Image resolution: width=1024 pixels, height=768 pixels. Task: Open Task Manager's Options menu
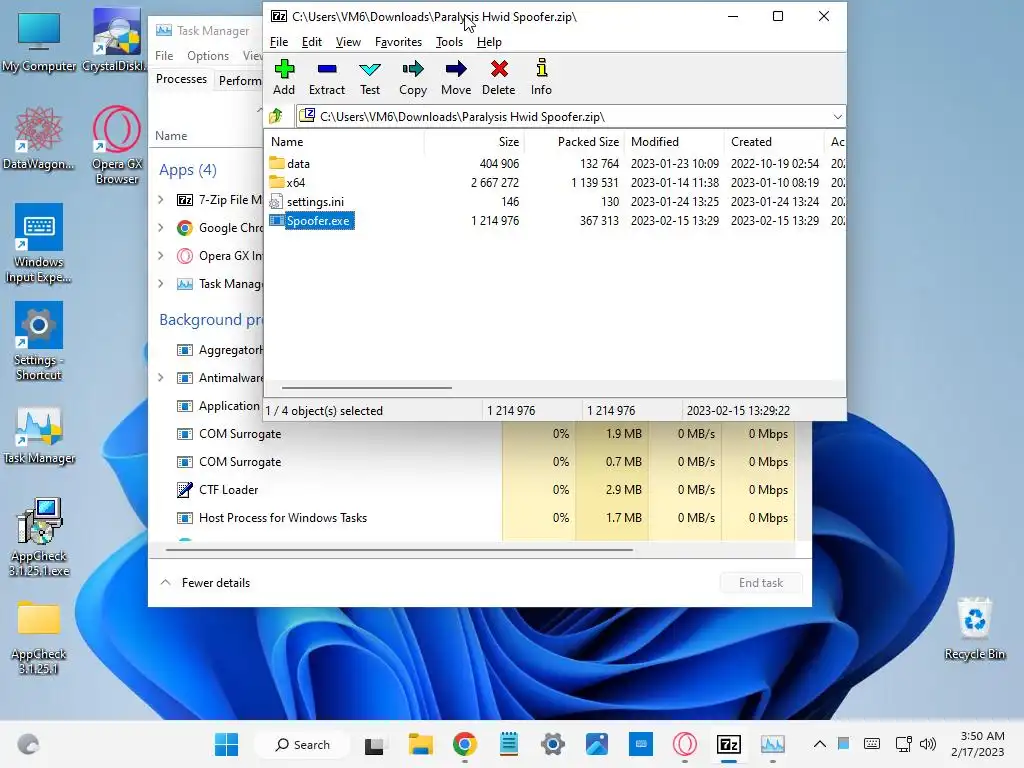[208, 56]
